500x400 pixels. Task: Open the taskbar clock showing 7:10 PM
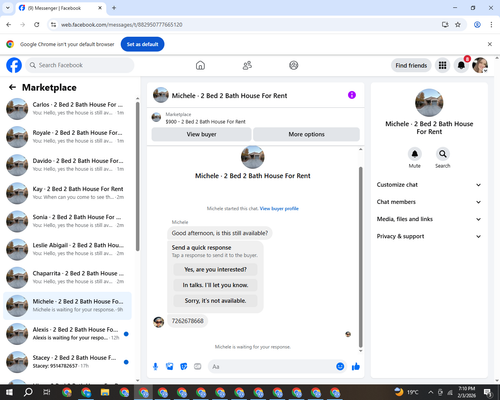point(467,392)
